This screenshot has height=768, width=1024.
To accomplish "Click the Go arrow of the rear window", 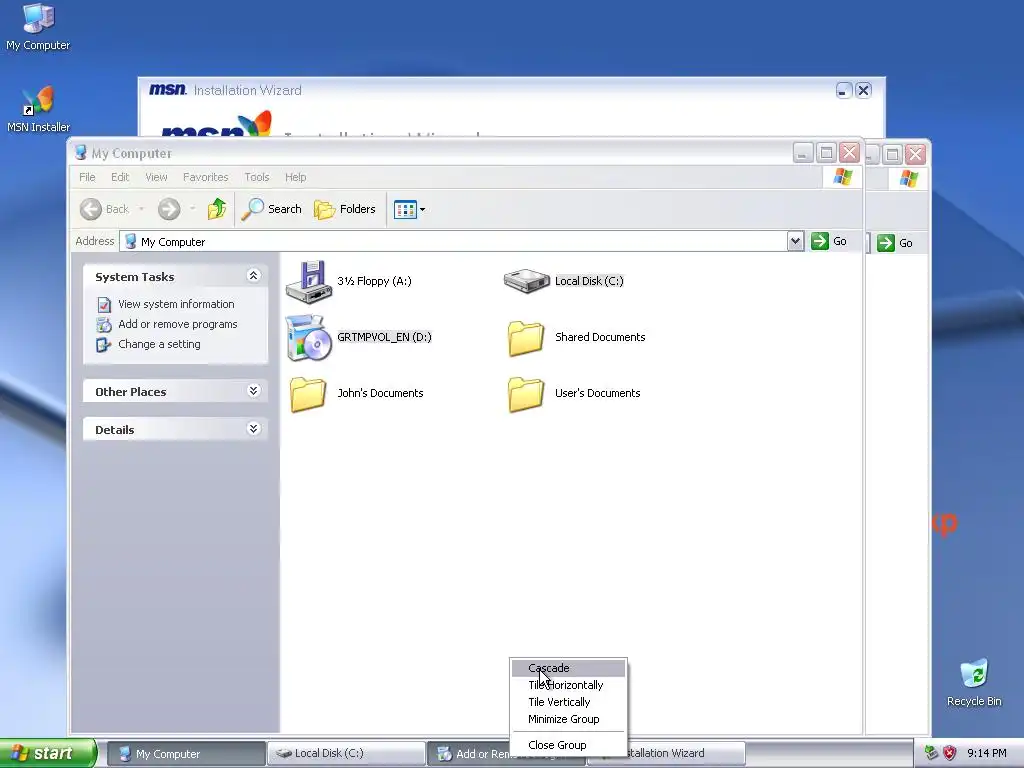I will tap(886, 243).
